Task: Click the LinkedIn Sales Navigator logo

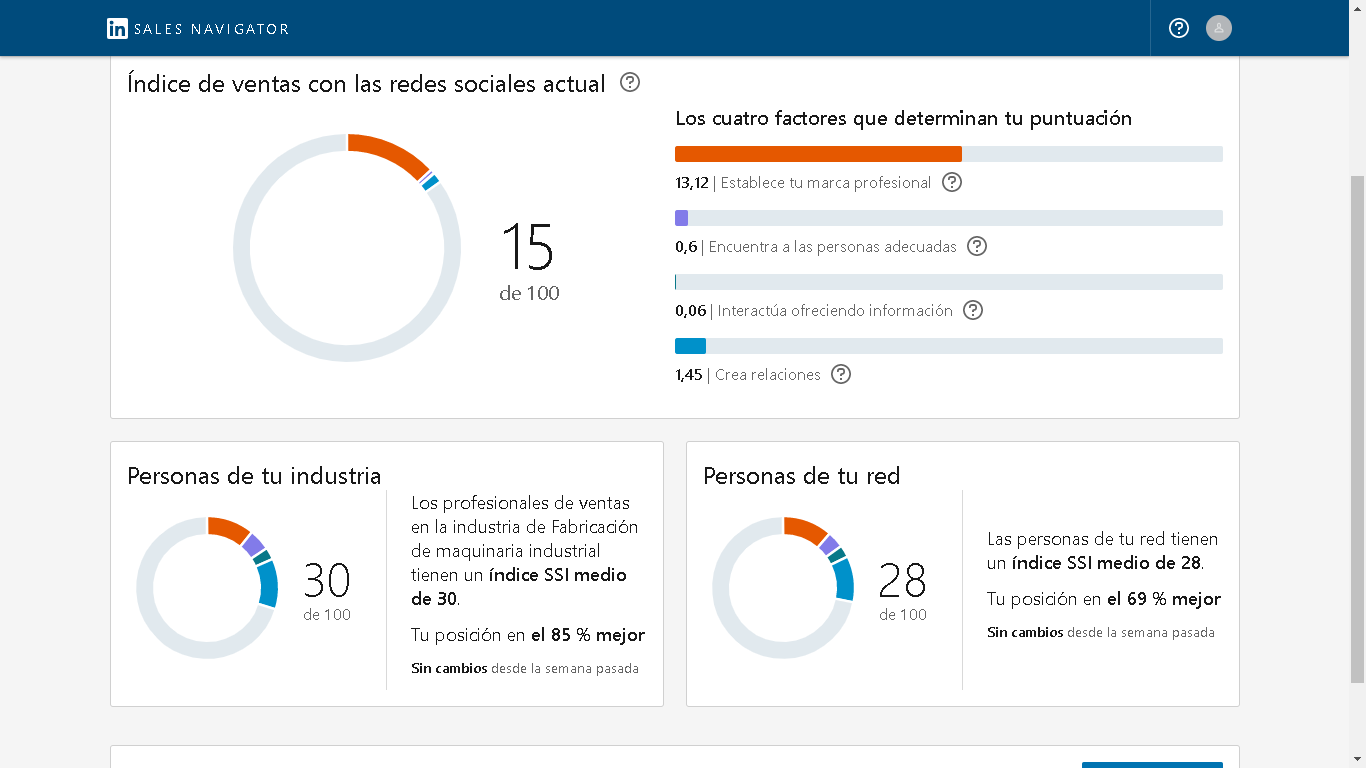Action: [x=198, y=28]
